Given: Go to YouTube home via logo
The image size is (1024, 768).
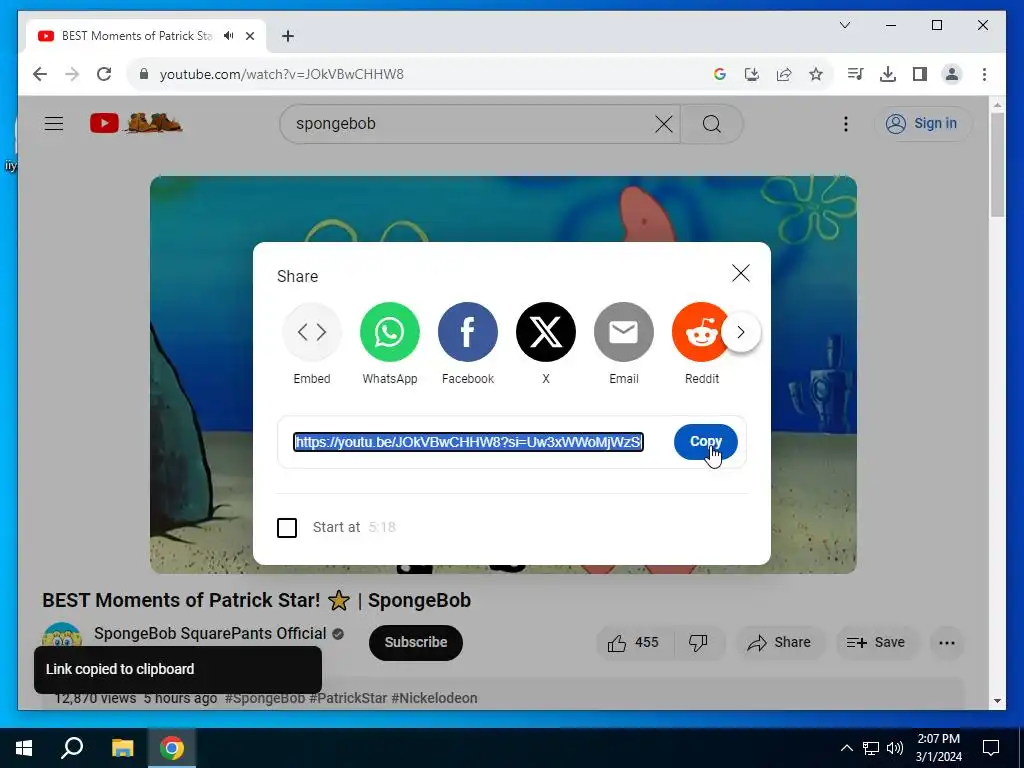Looking at the screenshot, I should click(x=136, y=123).
